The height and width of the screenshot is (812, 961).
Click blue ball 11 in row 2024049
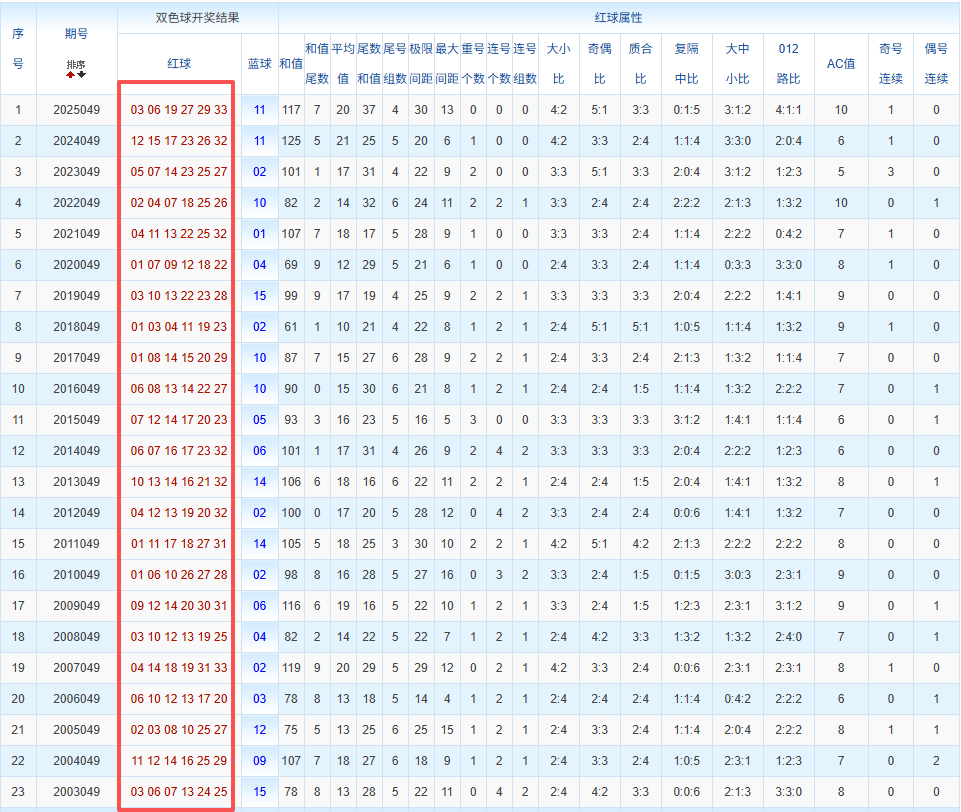pos(259,141)
